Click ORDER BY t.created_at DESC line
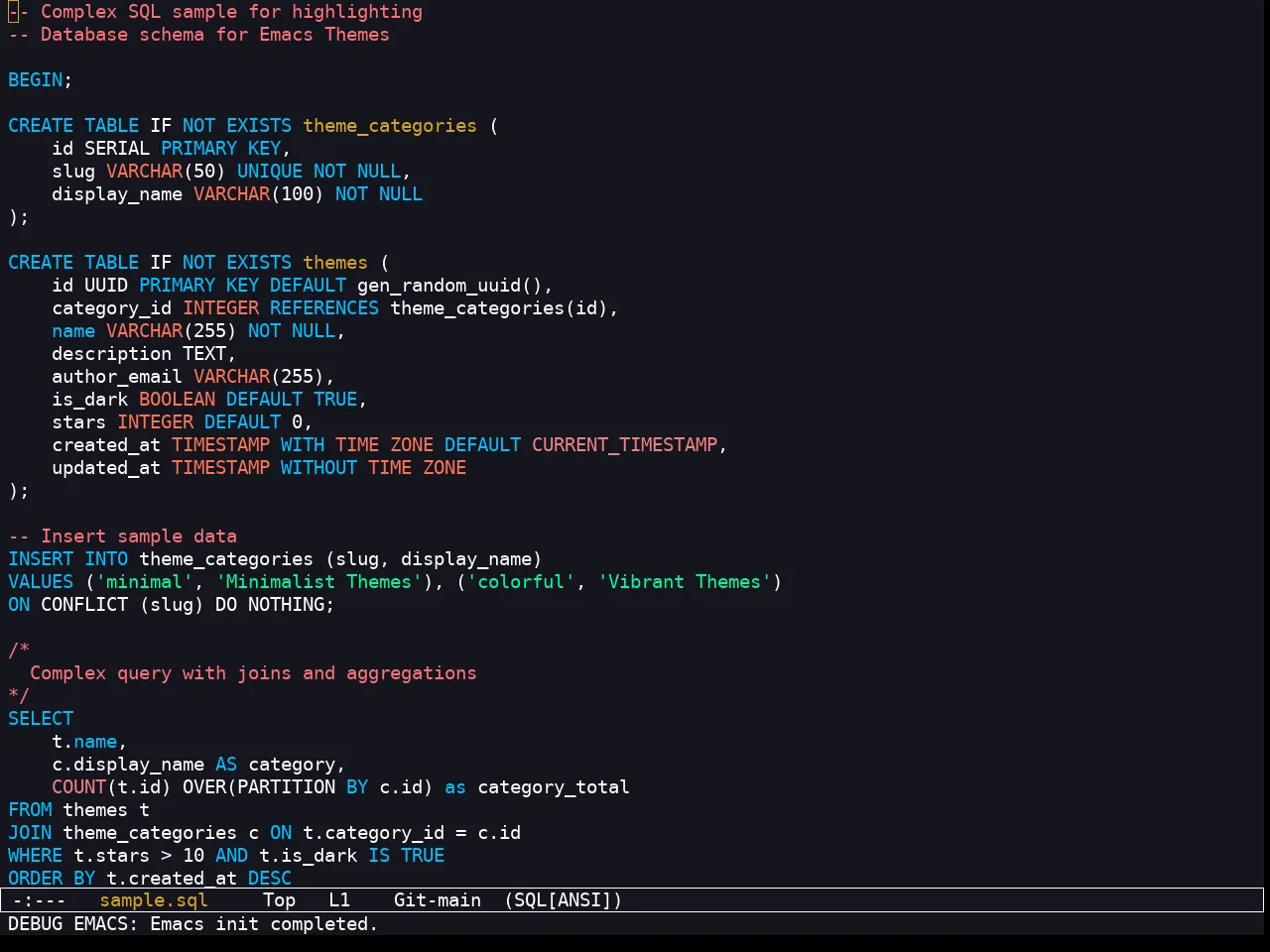Image resolution: width=1270 pixels, height=952 pixels. click(150, 878)
